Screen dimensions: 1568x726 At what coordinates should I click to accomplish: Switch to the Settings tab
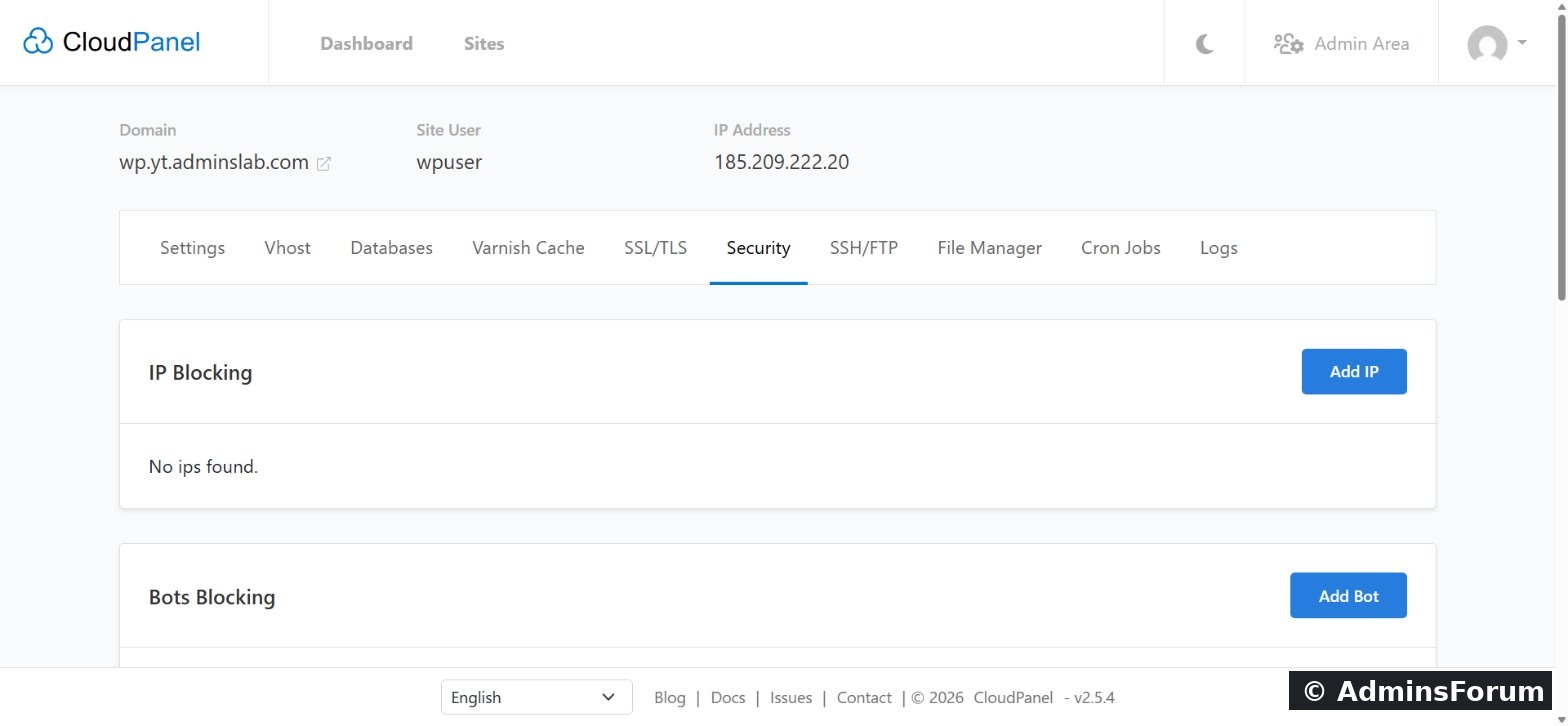click(x=192, y=248)
